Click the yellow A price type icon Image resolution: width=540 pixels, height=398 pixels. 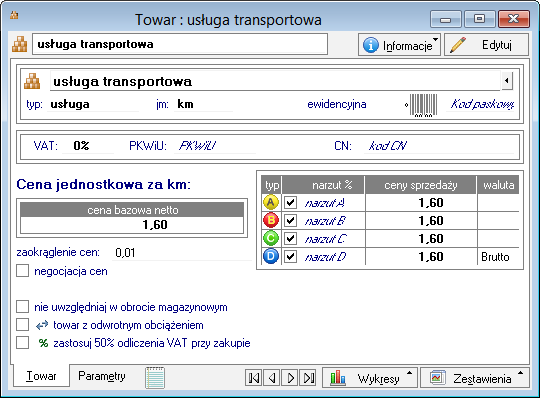[271, 202]
